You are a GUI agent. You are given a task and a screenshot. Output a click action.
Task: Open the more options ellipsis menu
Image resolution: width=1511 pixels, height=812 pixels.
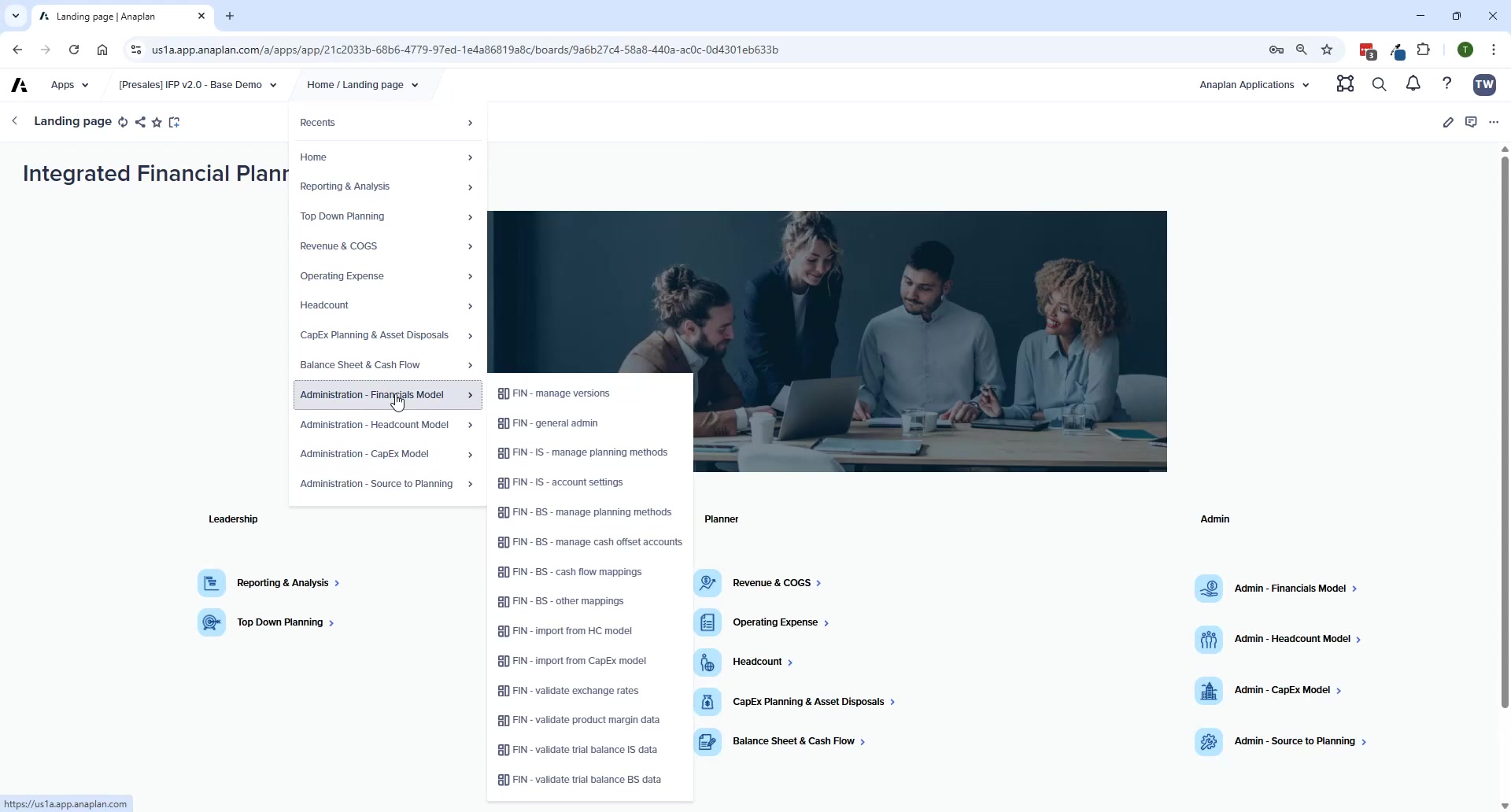(1494, 122)
